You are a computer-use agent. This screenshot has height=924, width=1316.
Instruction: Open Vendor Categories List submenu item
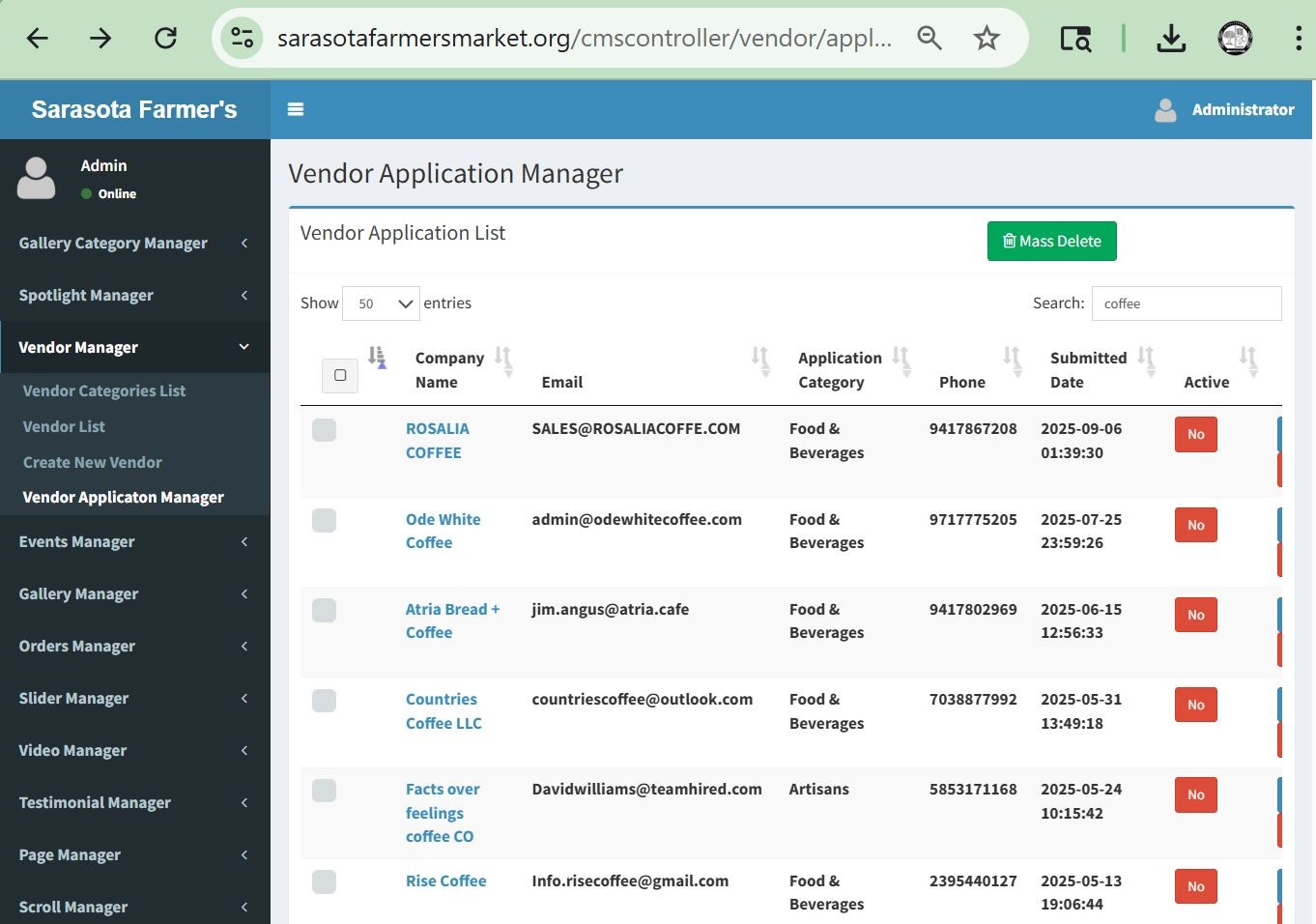pos(104,390)
